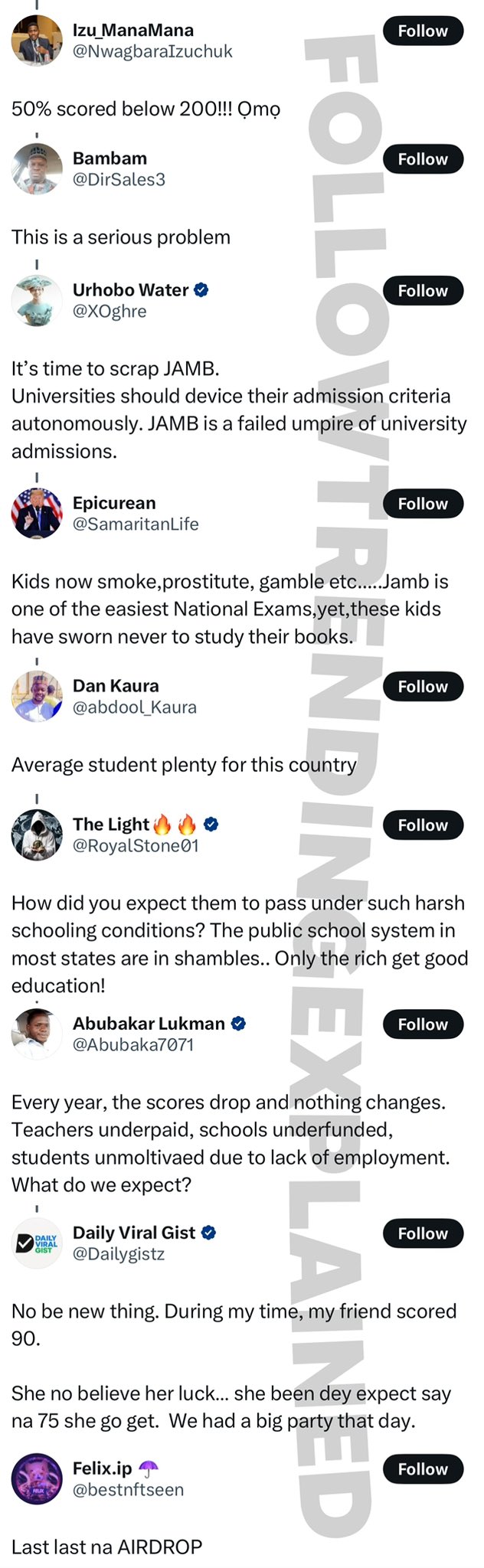This screenshot has height=1568, width=484.
Task: Follow The Light @RoyalStone01
Action: (x=423, y=825)
